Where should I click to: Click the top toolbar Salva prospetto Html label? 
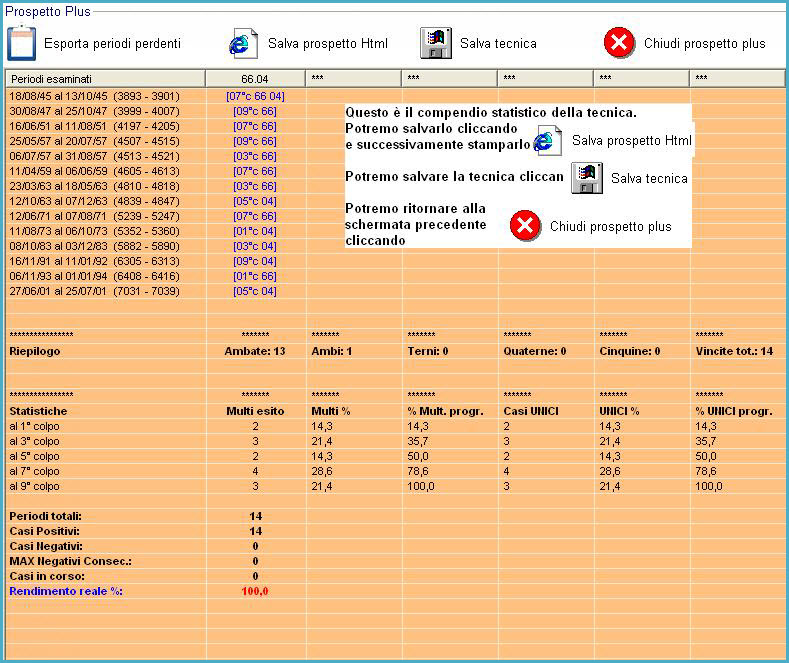[x=328, y=44]
